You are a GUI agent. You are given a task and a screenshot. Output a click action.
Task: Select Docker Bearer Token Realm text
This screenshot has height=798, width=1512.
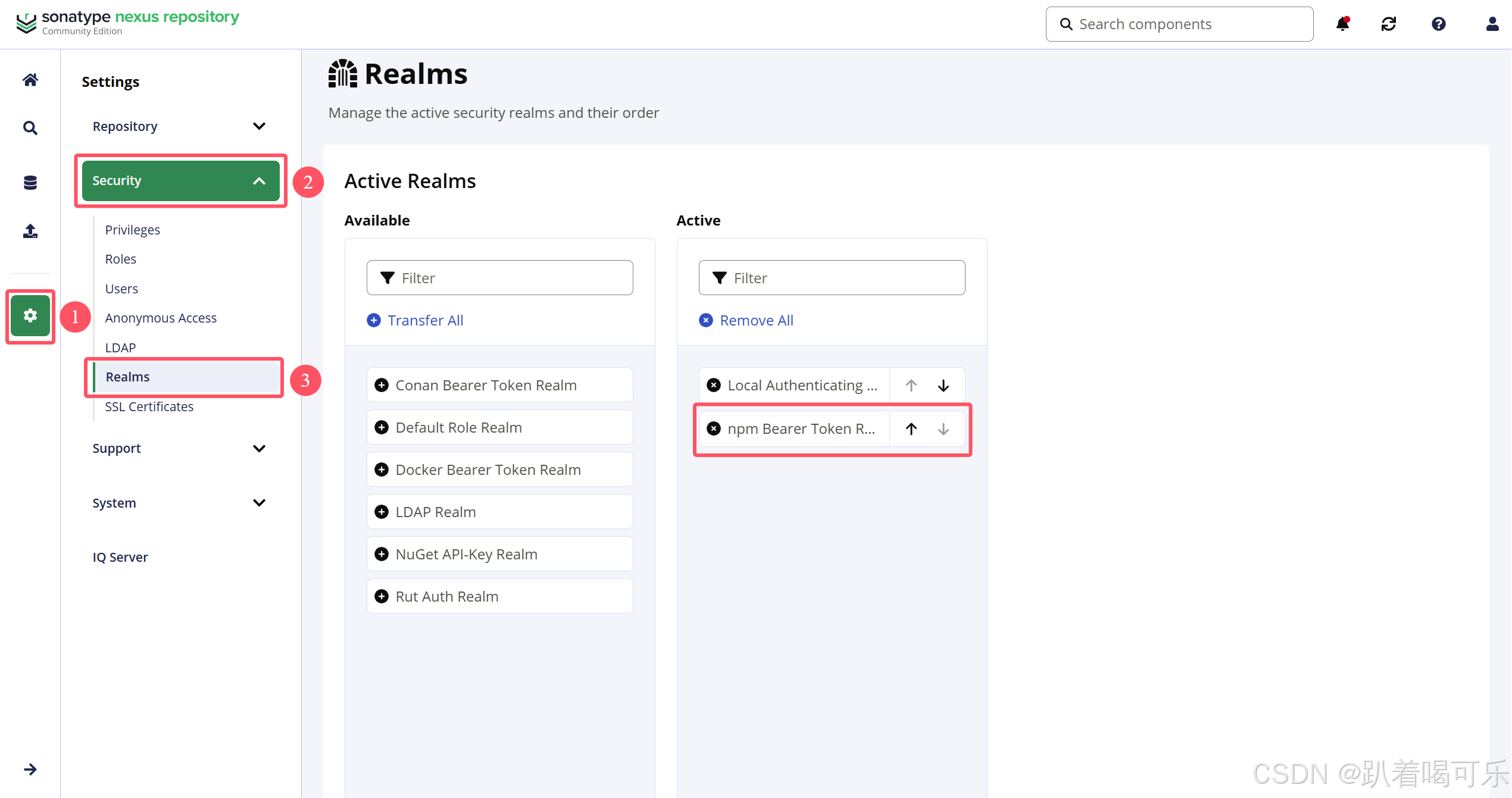click(488, 470)
